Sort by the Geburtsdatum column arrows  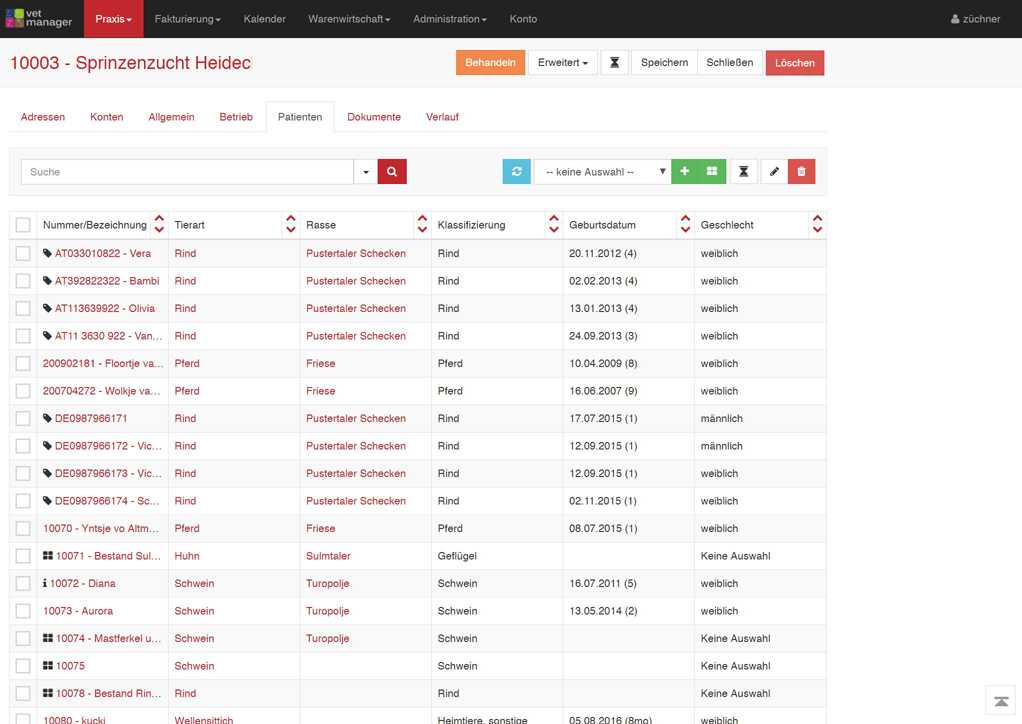point(685,225)
